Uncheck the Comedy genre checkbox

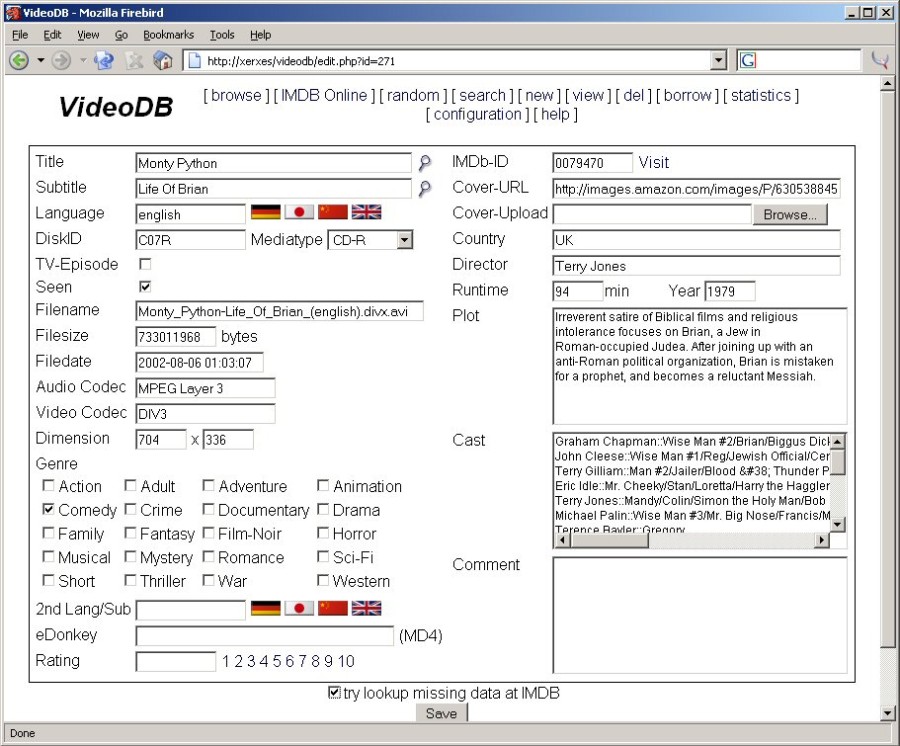48,509
